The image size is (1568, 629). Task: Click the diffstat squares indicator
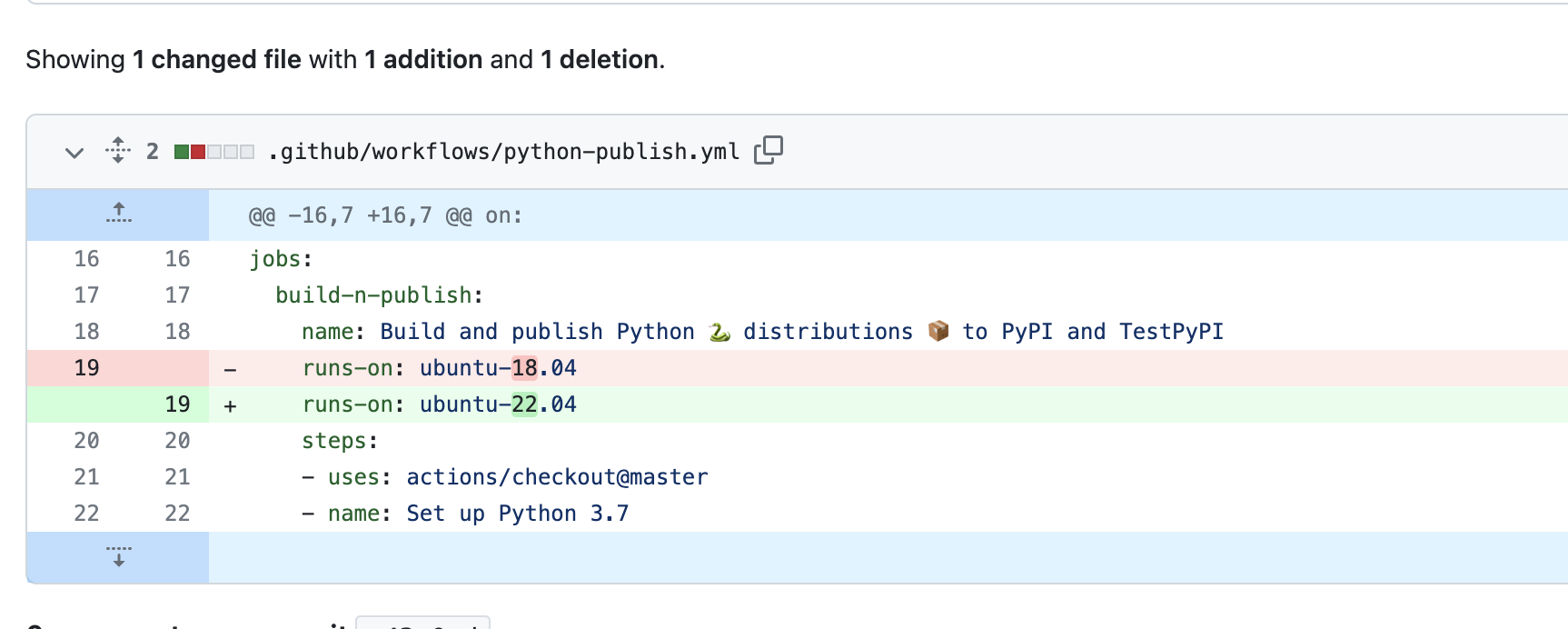click(213, 152)
